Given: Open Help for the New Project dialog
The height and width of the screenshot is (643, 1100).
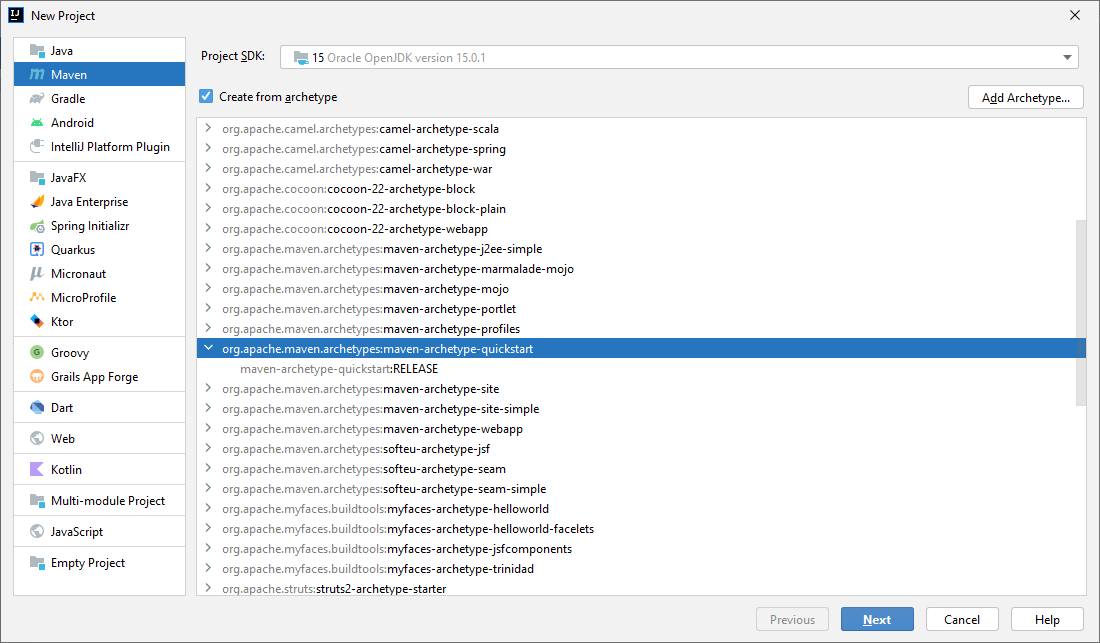Looking at the screenshot, I should click(x=1047, y=618).
